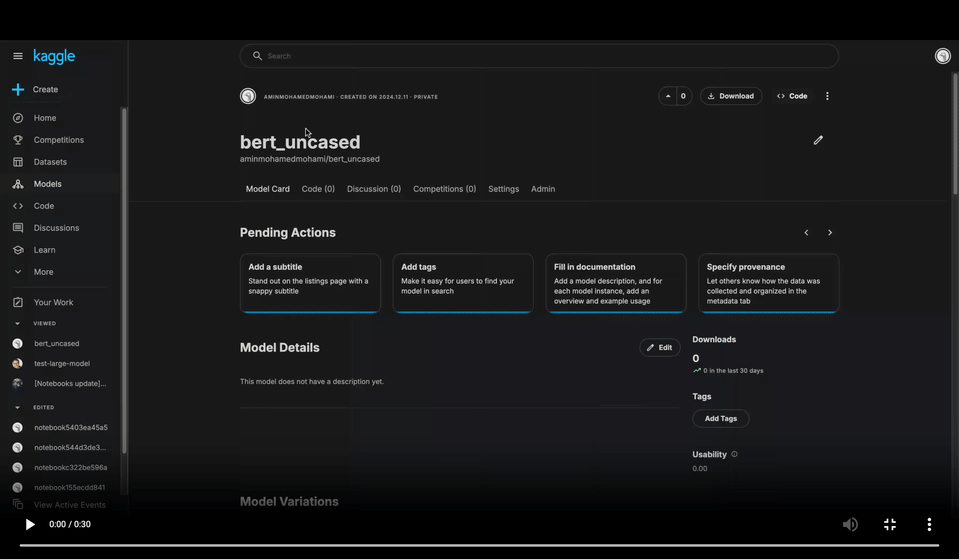The width and height of the screenshot is (959, 559).
Task: Click the search input field
Action: tap(539, 56)
